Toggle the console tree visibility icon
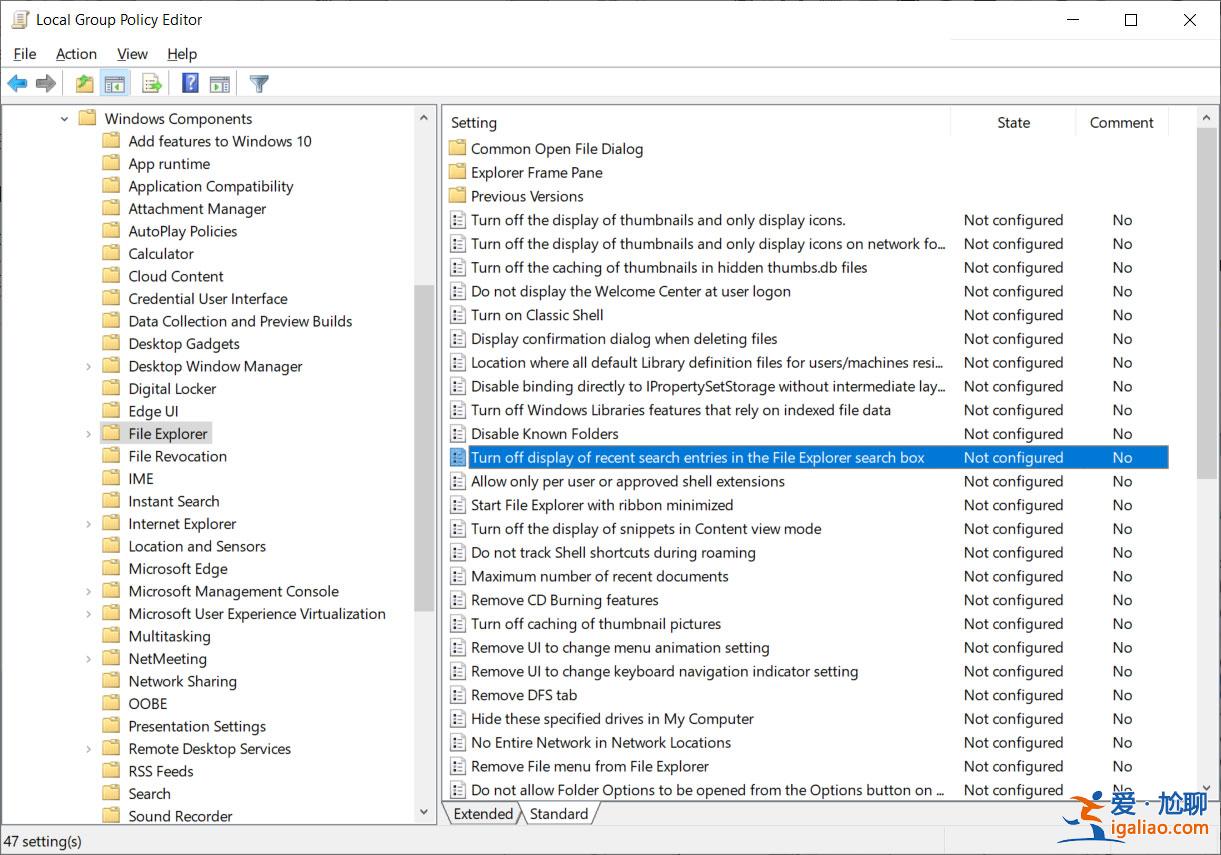This screenshot has height=855, width=1221. [115, 83]
